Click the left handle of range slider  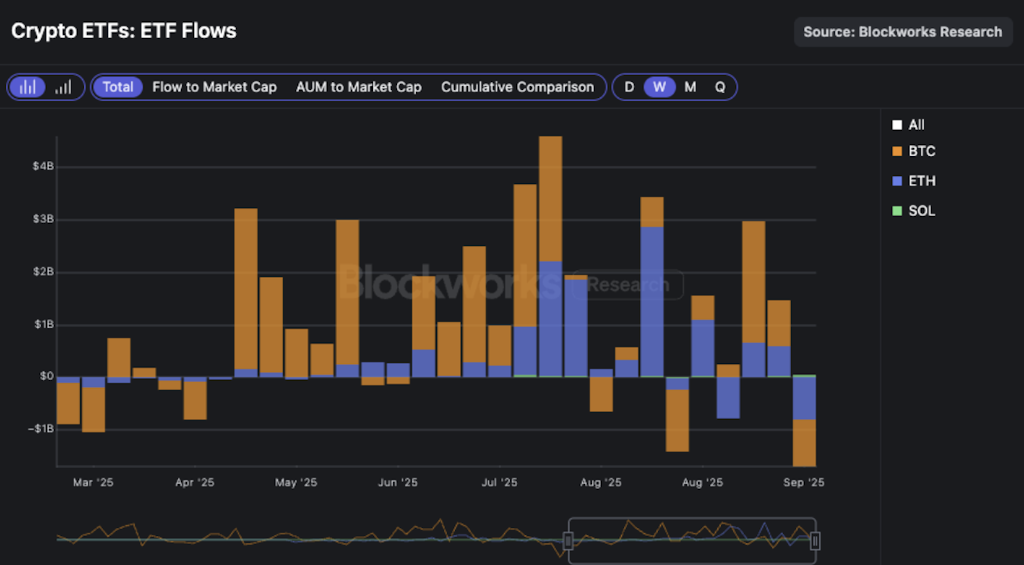(x=568, y=541)
